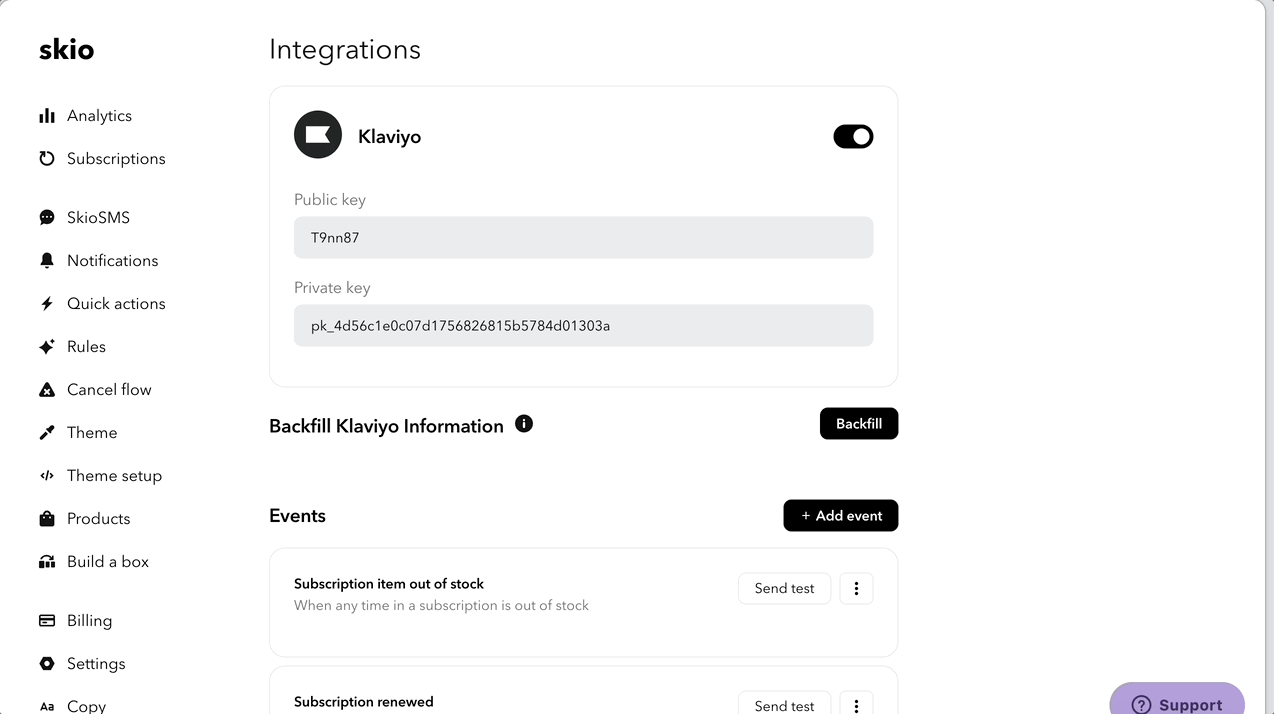The width and height of the screenshot is (1274, 714).
Task: Navigate to Build a box
Action: click(106, 561)
